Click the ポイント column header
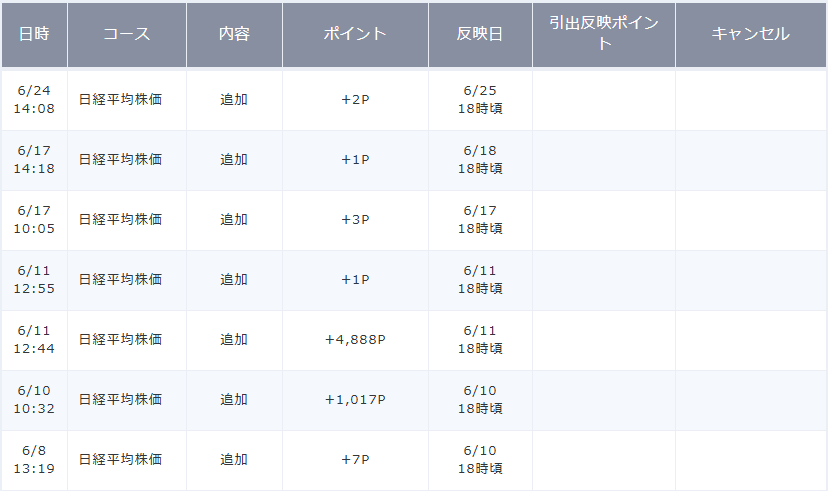Viewport: 828px width, 491px height. (355, 34)
